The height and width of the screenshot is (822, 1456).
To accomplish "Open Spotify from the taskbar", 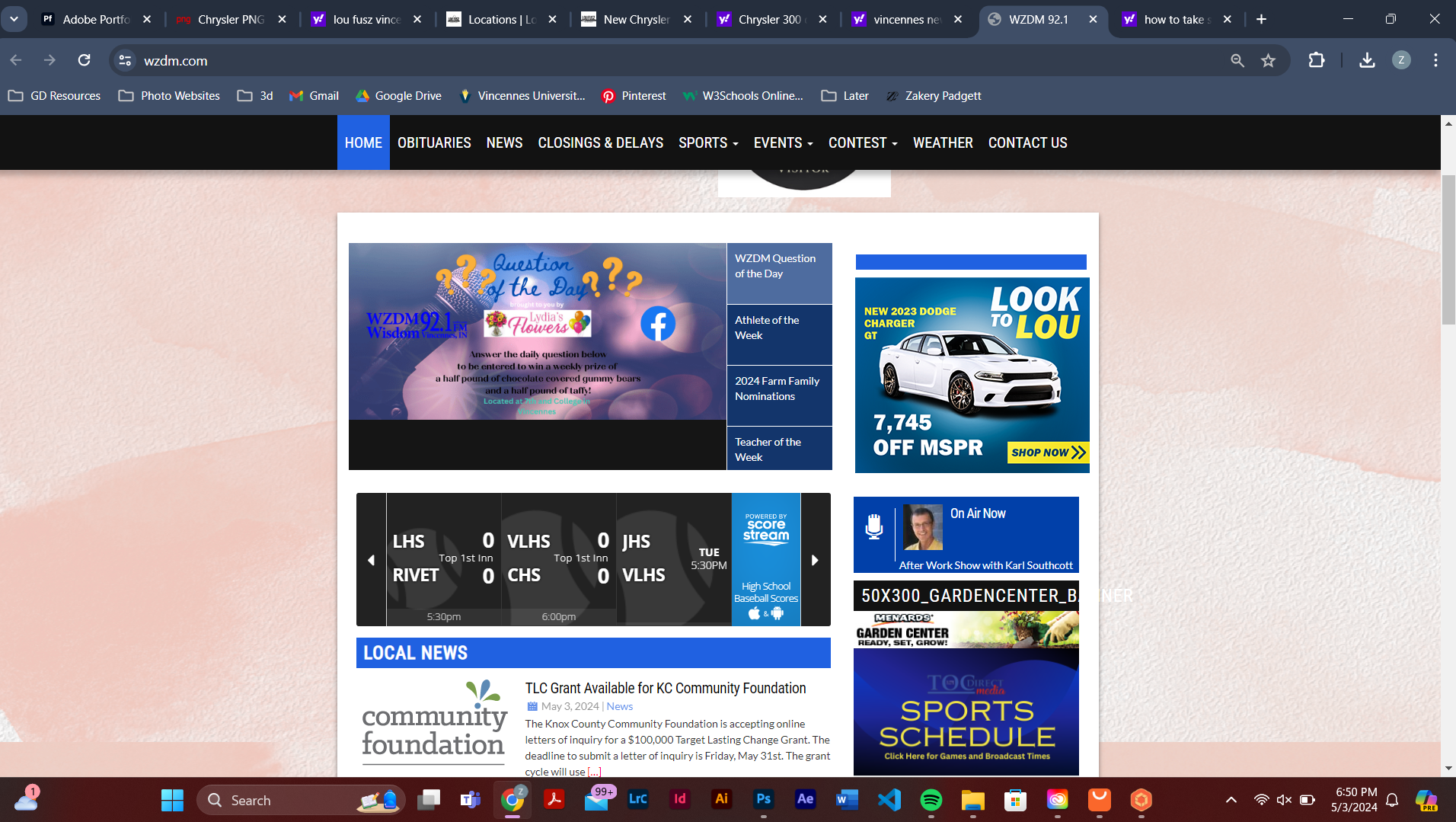I will point(931,800).
